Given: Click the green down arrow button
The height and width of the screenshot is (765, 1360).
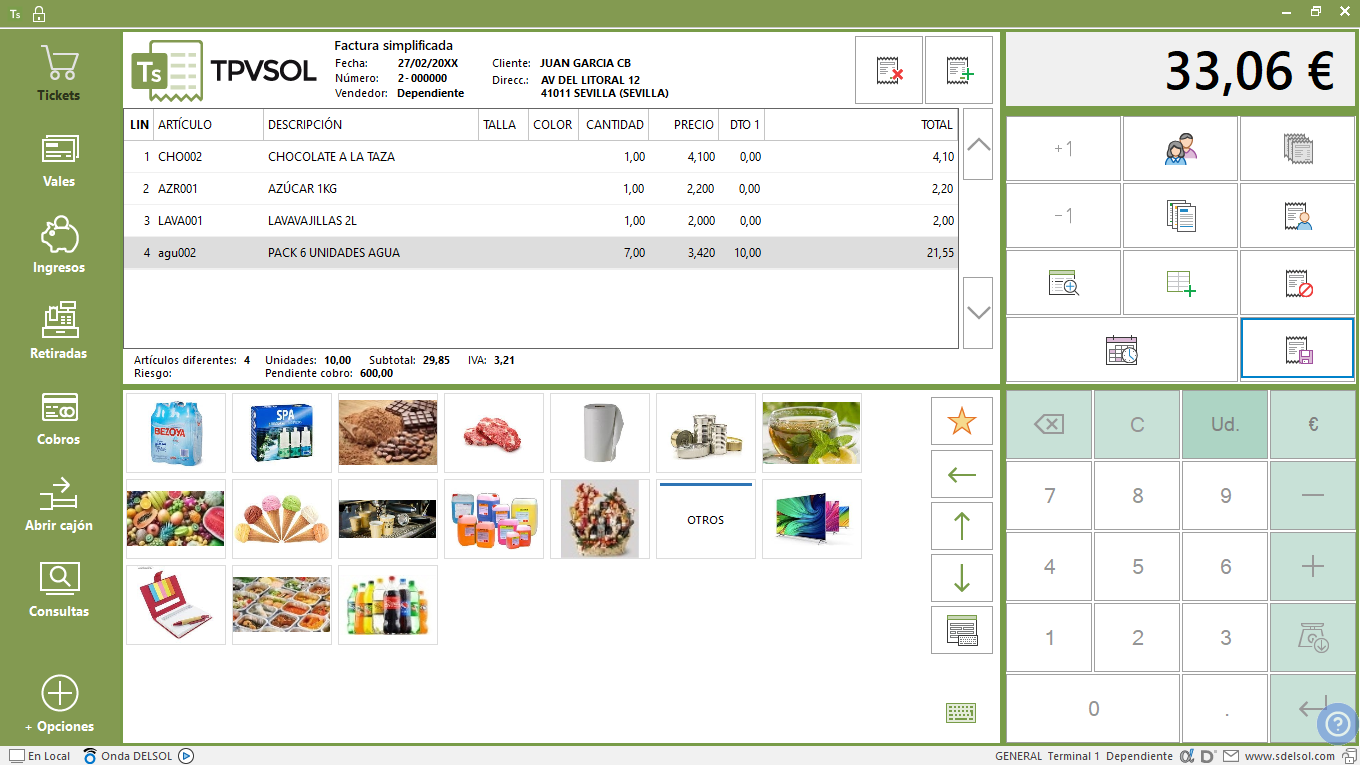Looking at the screenshot, I should click(x=961, y=577).
